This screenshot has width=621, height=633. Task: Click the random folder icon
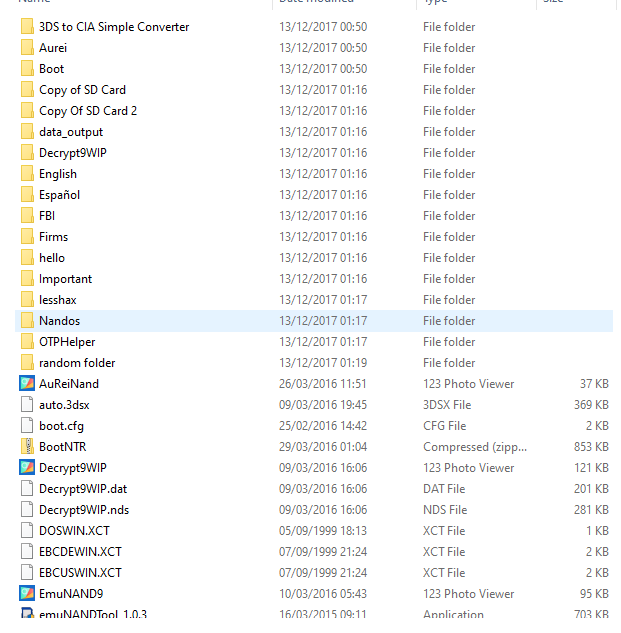point(27,363)
